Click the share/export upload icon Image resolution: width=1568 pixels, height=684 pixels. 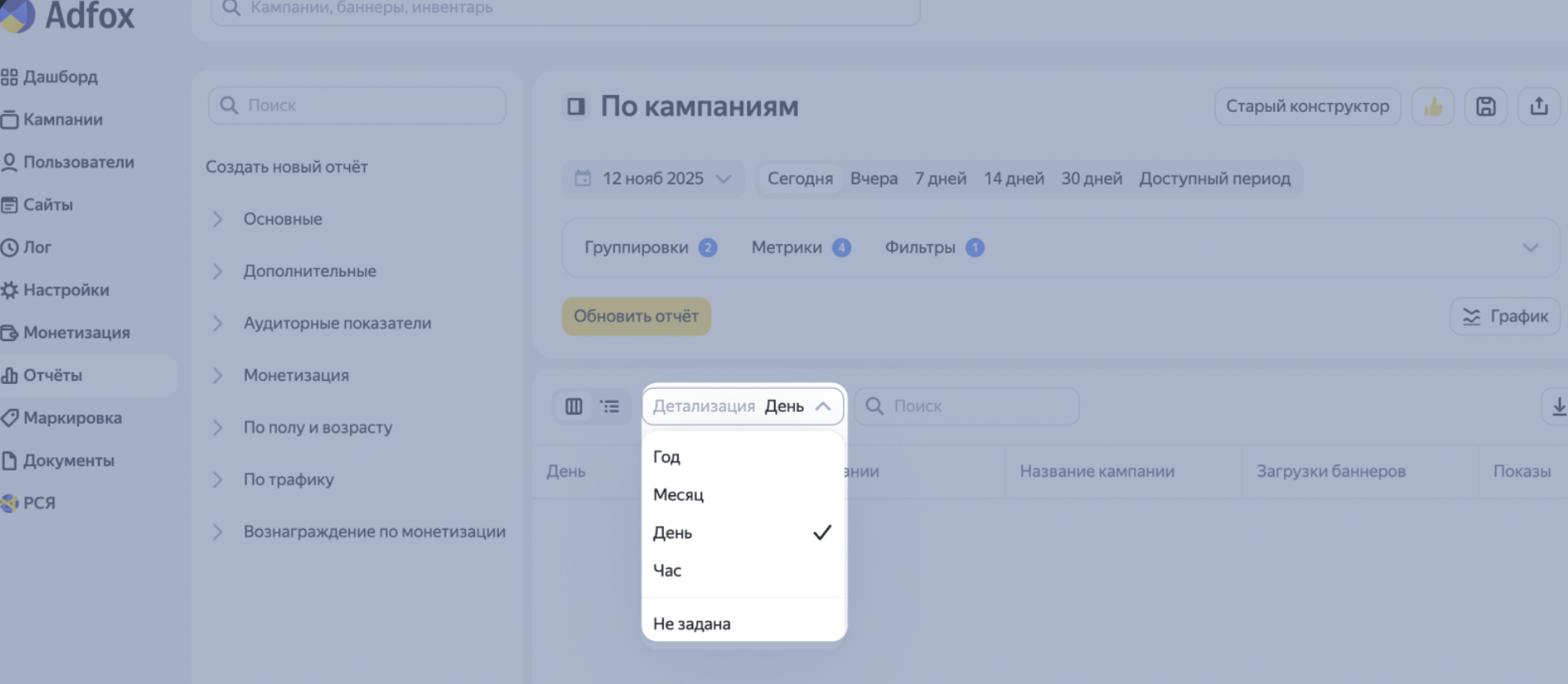[1538, 107]
